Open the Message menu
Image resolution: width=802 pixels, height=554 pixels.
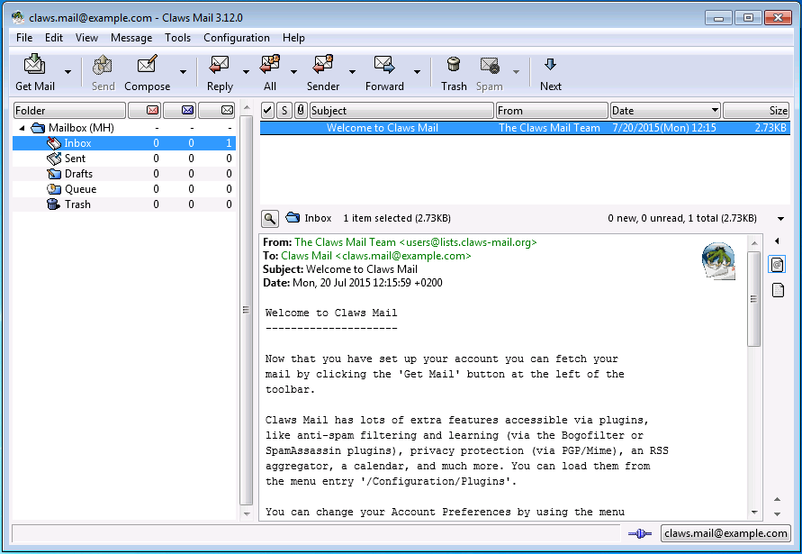[131, 38]
